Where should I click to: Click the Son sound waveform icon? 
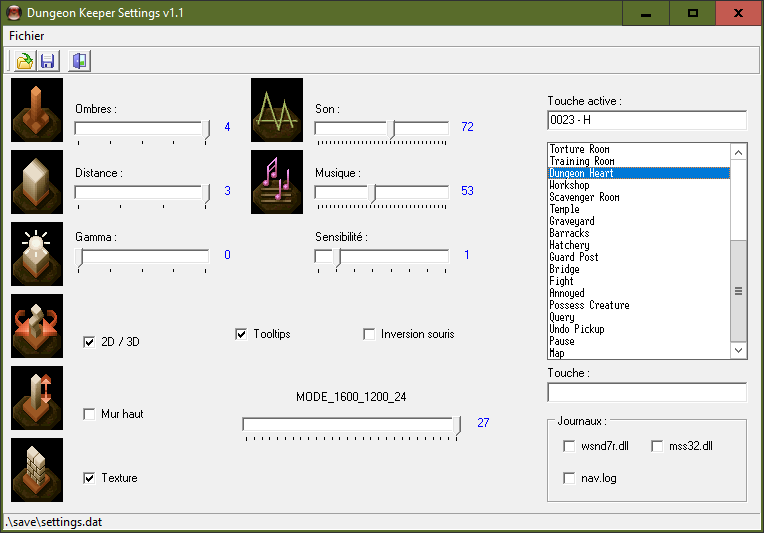pyautogui.click(x=277, y=111)
